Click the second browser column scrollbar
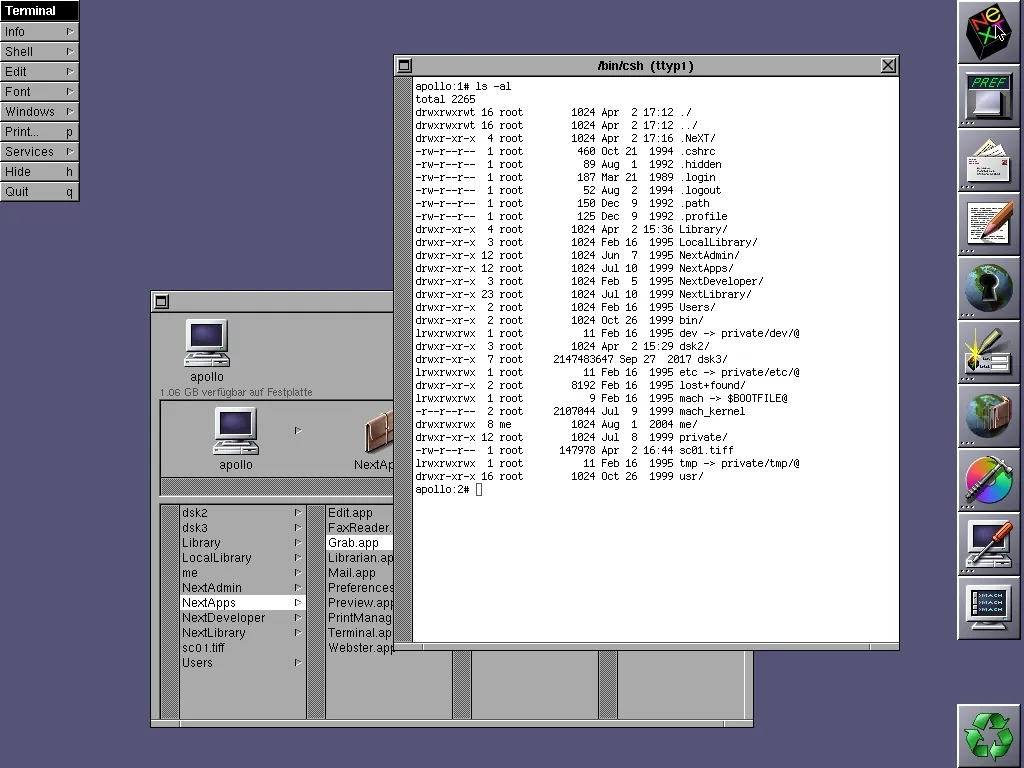Viewport: 1024px width, 768px height. [316, 612]
